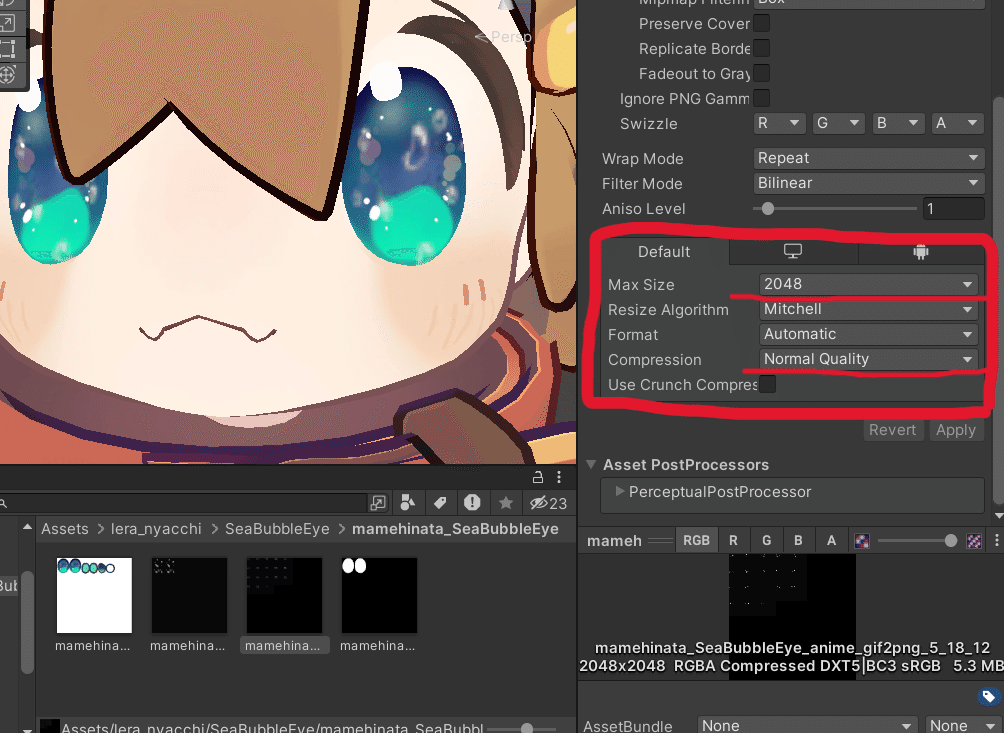The image size is (1004, 733).
Task: Toggle the Project window lock icon
Action: tap(538, 477)
